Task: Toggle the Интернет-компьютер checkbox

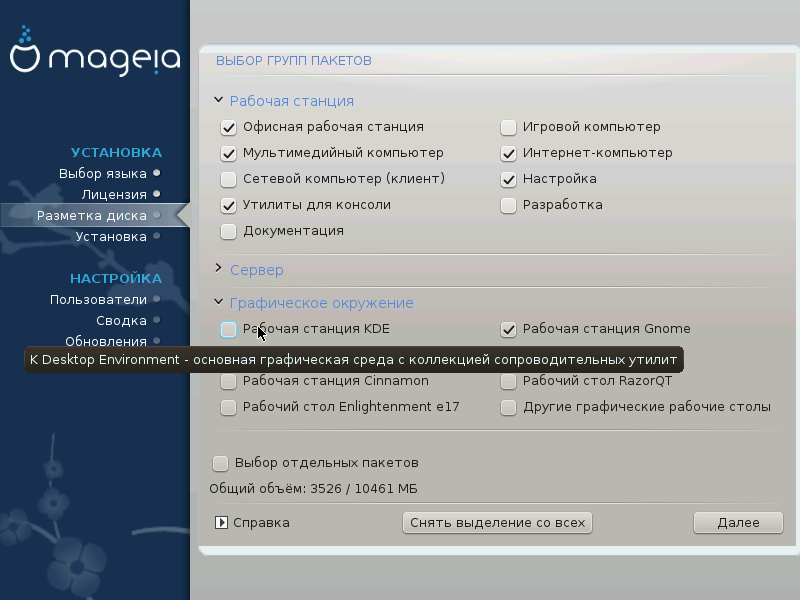Action: coord(508,153)
